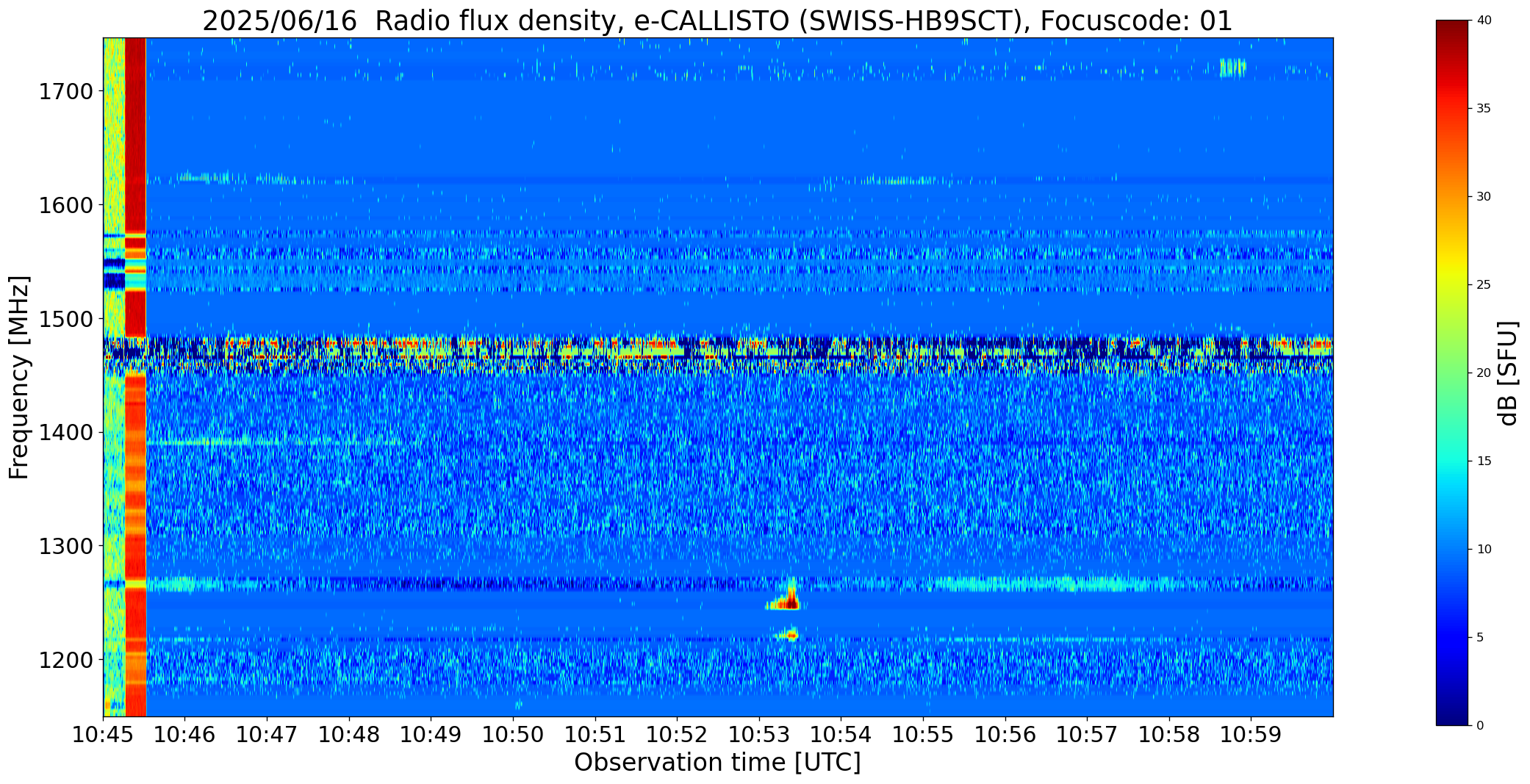Click the 10:45 time tick label
This screenshot has width=1530, height=784.
click(x=103, y=734)
